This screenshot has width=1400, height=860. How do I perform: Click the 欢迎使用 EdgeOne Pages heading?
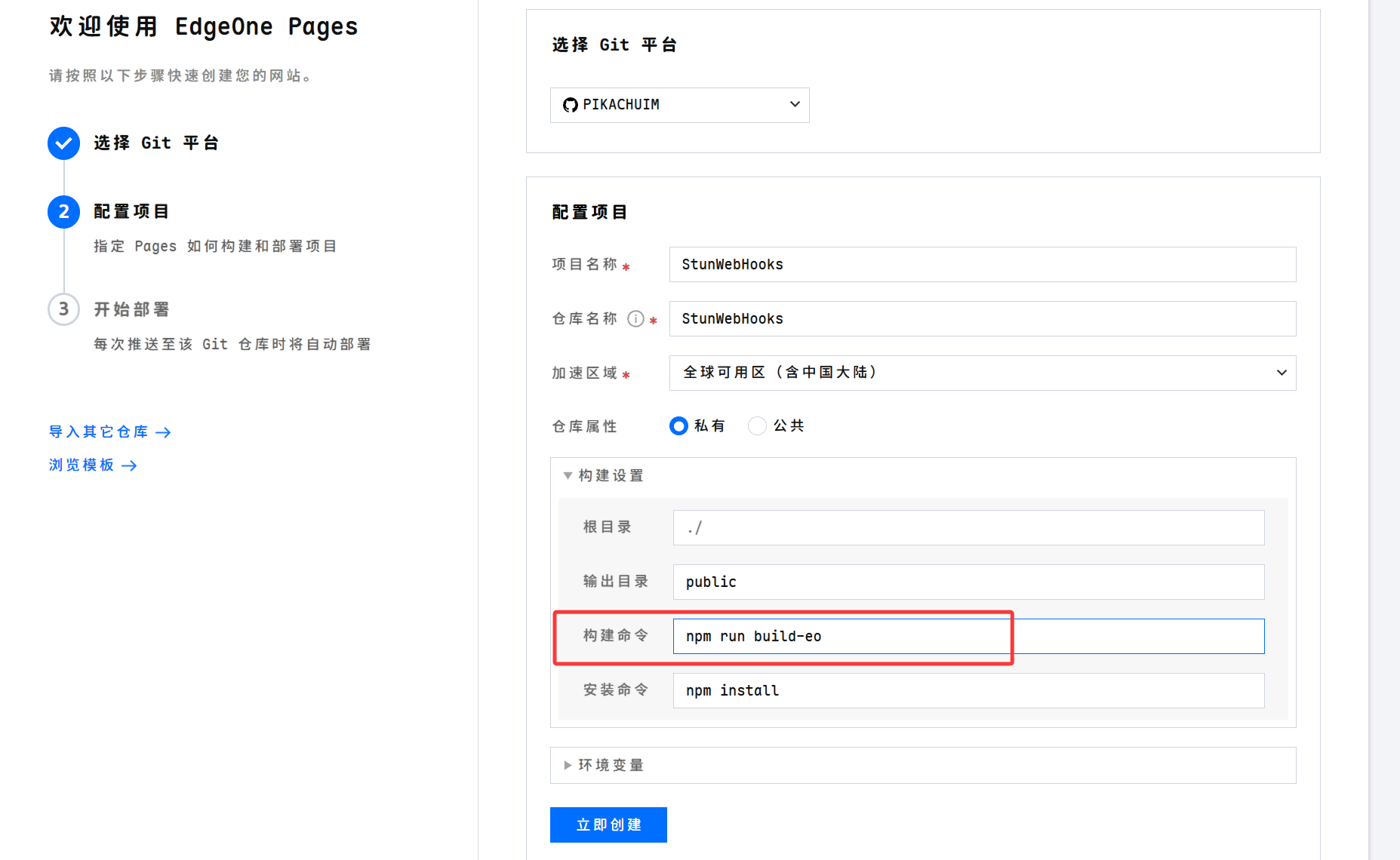tap(204, 27)
